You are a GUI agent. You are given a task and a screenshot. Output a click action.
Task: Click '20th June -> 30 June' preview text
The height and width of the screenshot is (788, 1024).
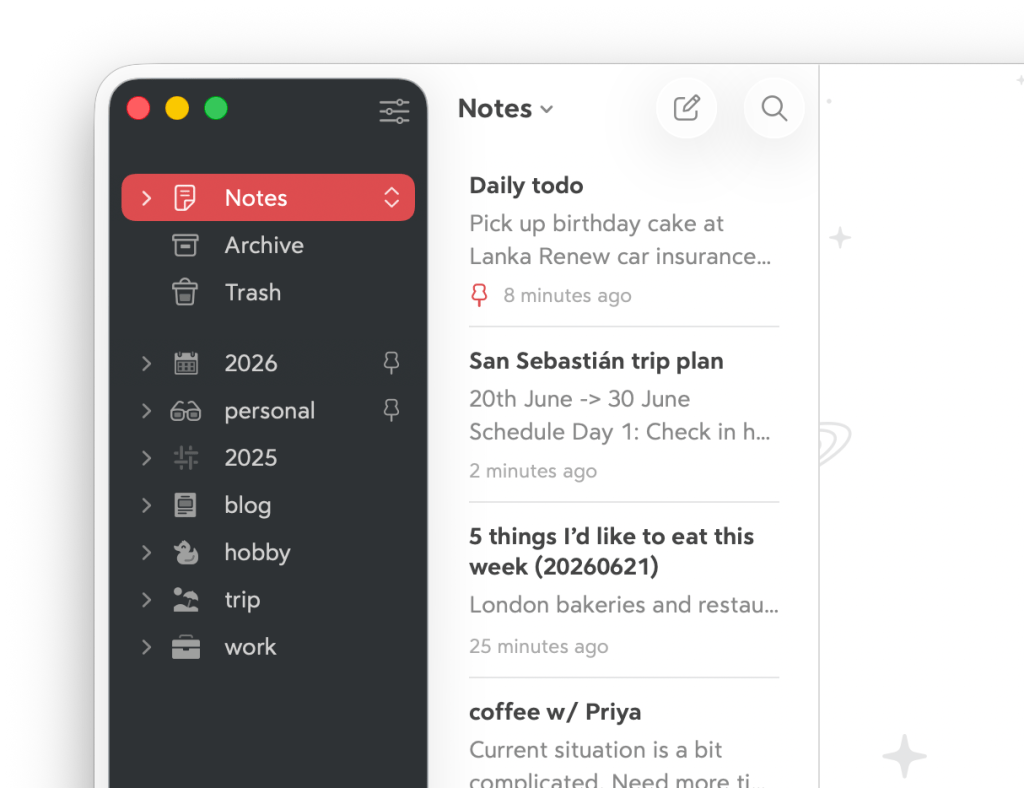579,399
